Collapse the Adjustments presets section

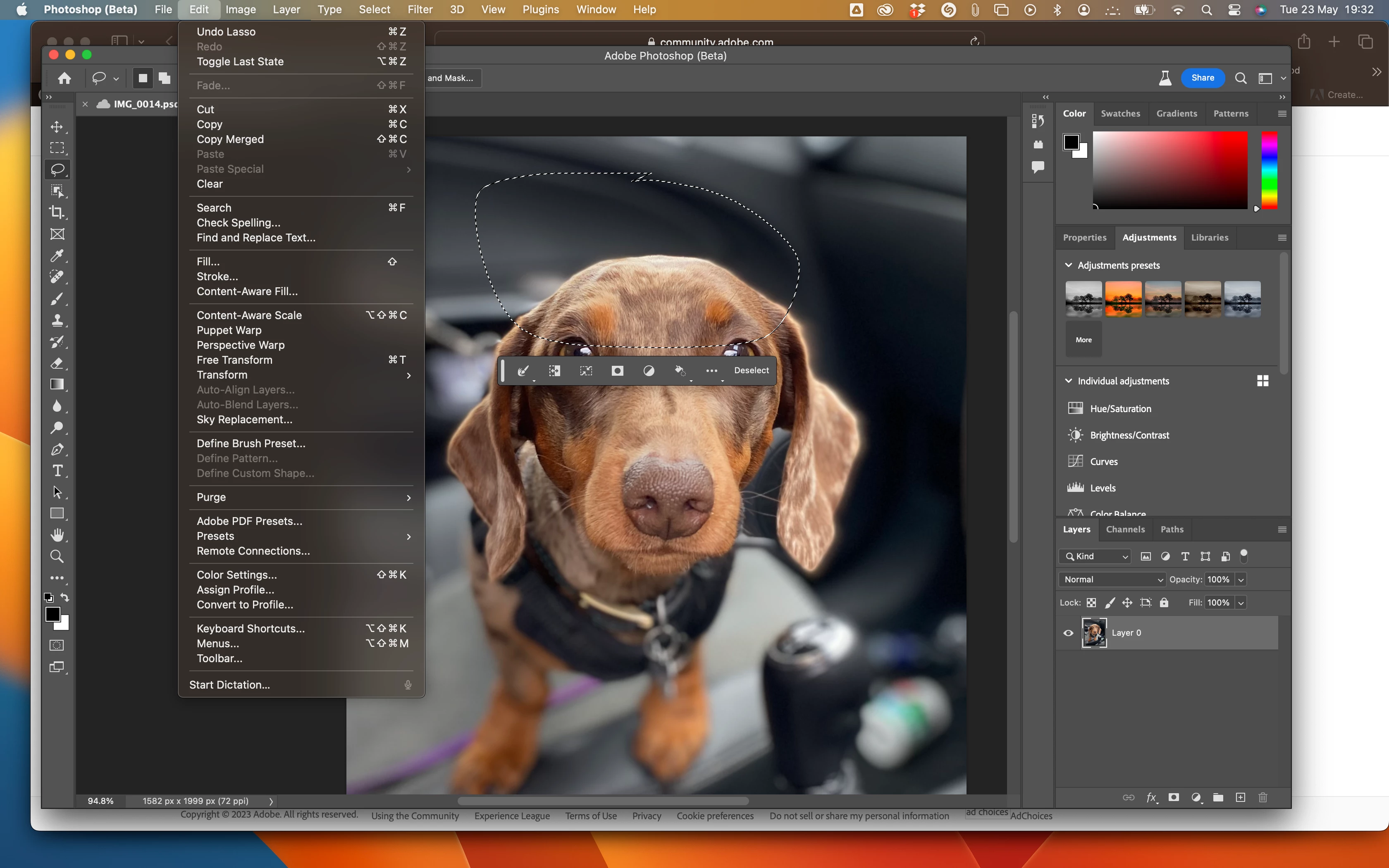click(x=1068, y=265)
